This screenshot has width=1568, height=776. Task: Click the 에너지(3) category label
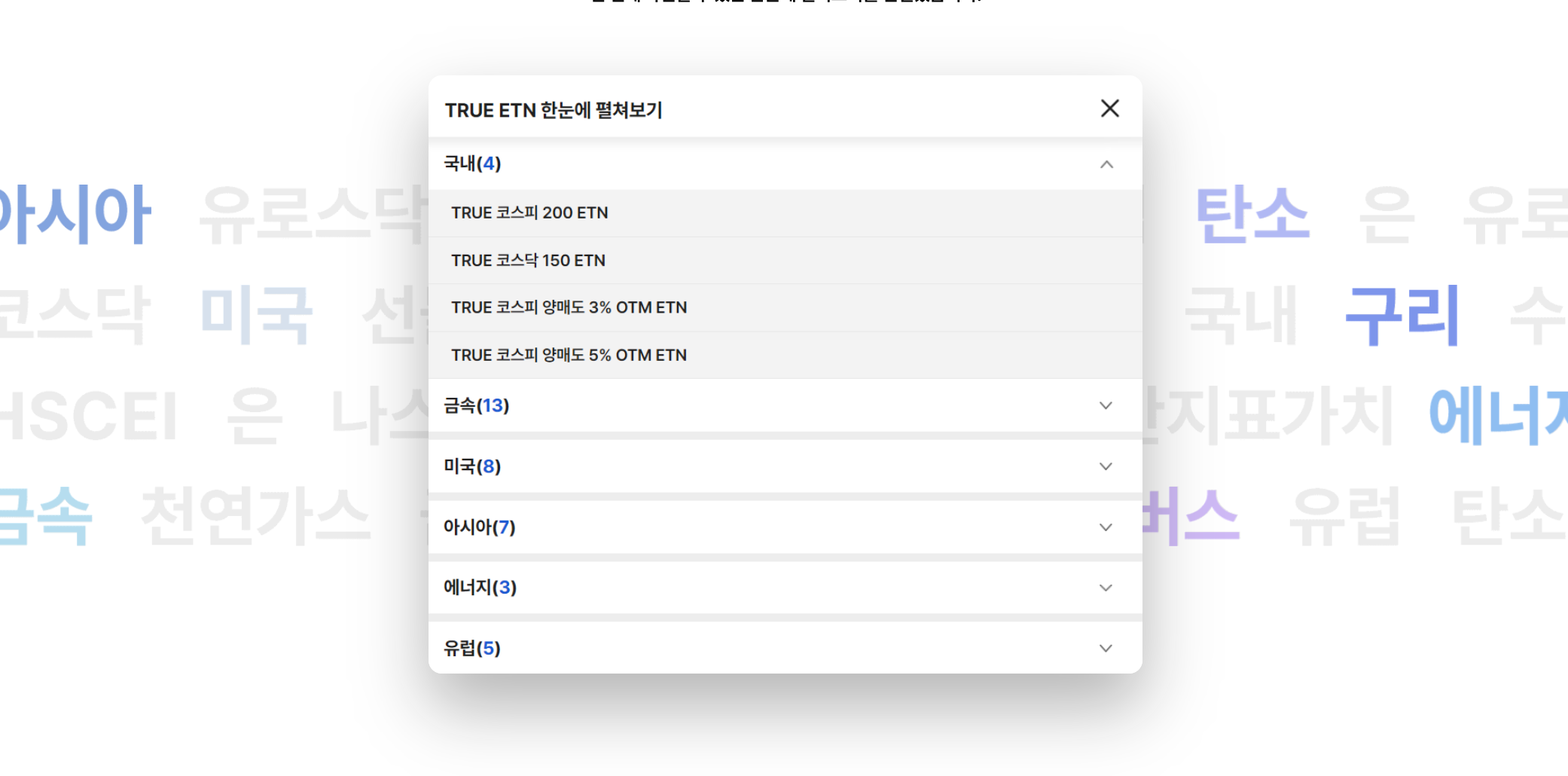480,587
